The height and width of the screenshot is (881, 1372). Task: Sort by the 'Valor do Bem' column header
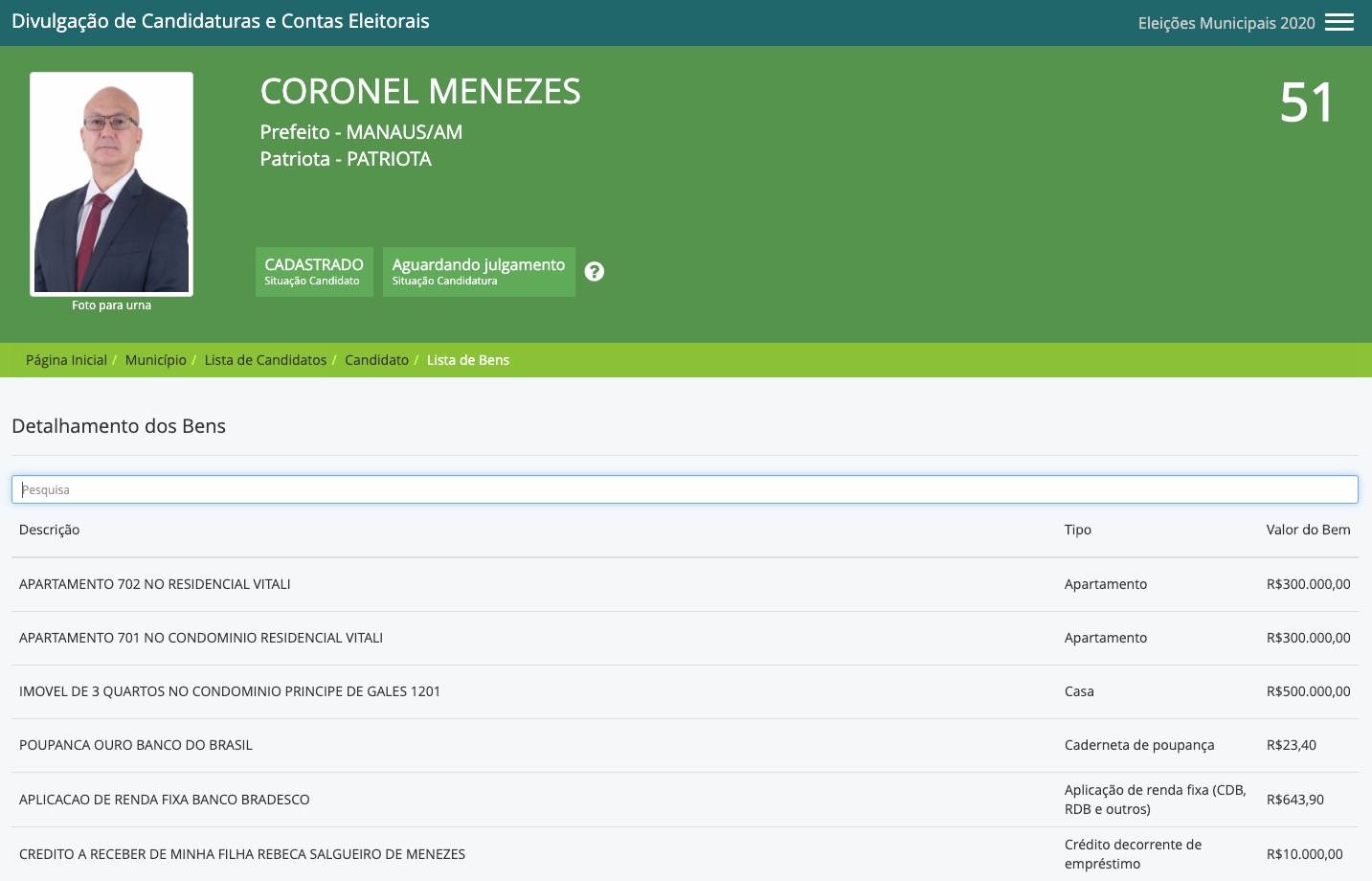[1308, 530]
